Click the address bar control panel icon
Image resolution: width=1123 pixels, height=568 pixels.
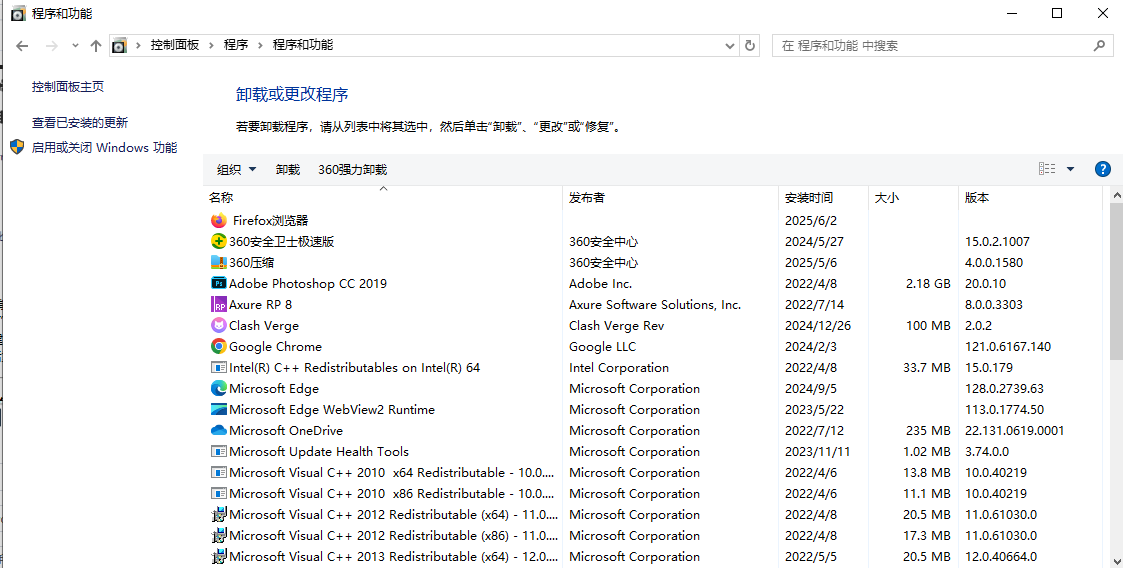[x=120, y=46]
